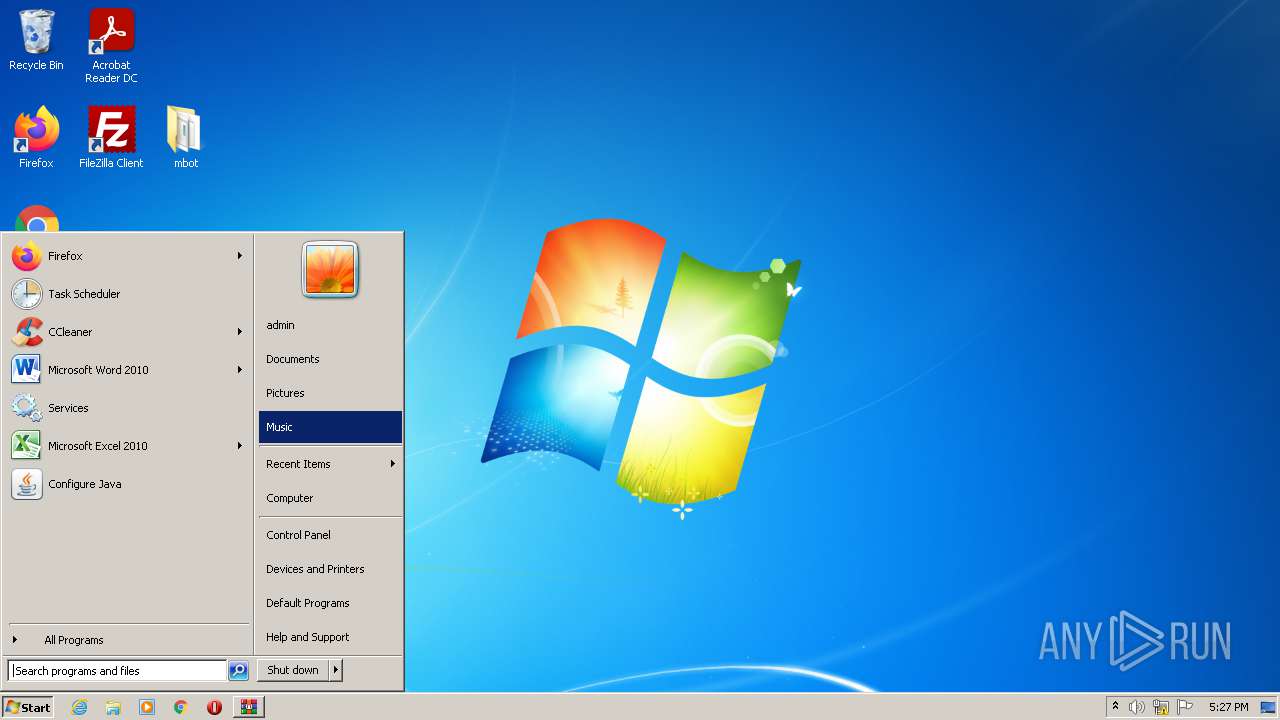Image resolution: width=1280 pixels, height=720 pixels.
Task: Open Control Panel
Action: pos(330,535)
